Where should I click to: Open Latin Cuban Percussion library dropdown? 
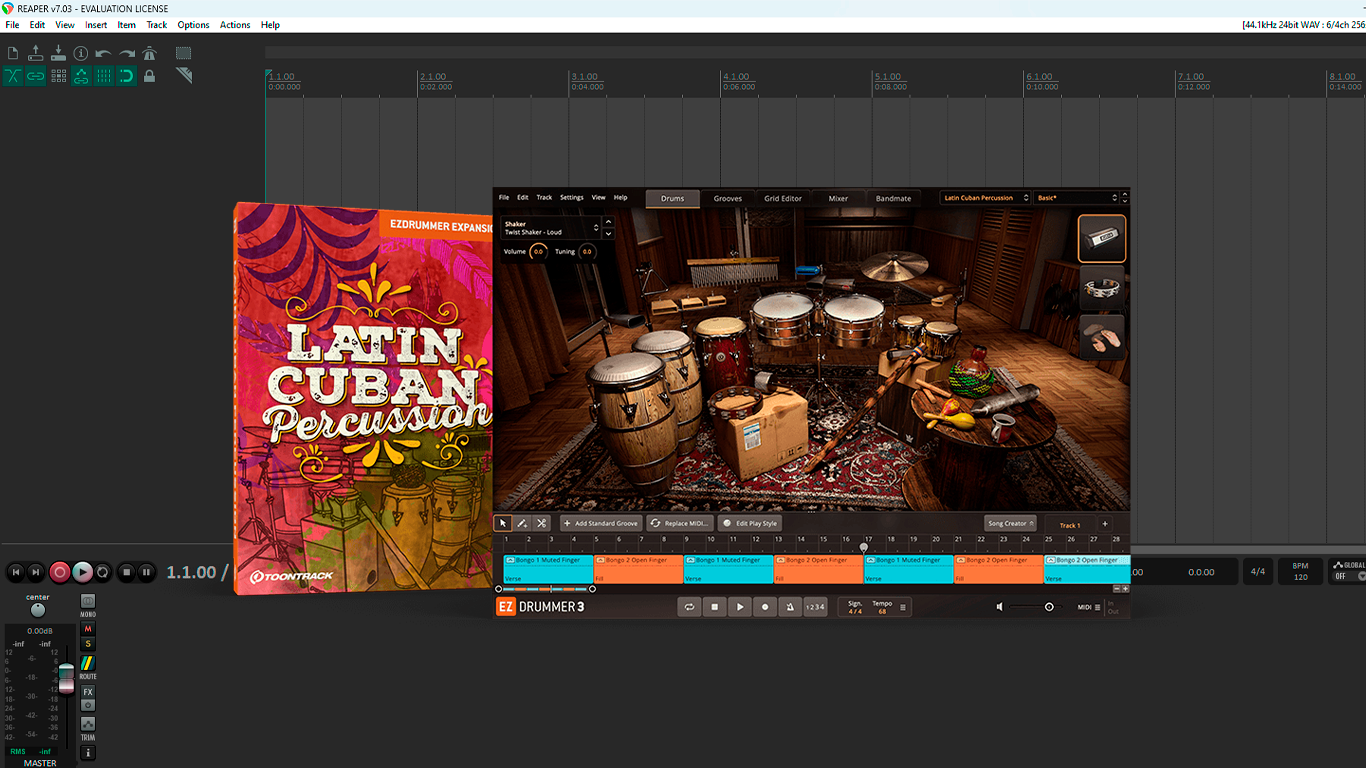(x=985, y=198)
